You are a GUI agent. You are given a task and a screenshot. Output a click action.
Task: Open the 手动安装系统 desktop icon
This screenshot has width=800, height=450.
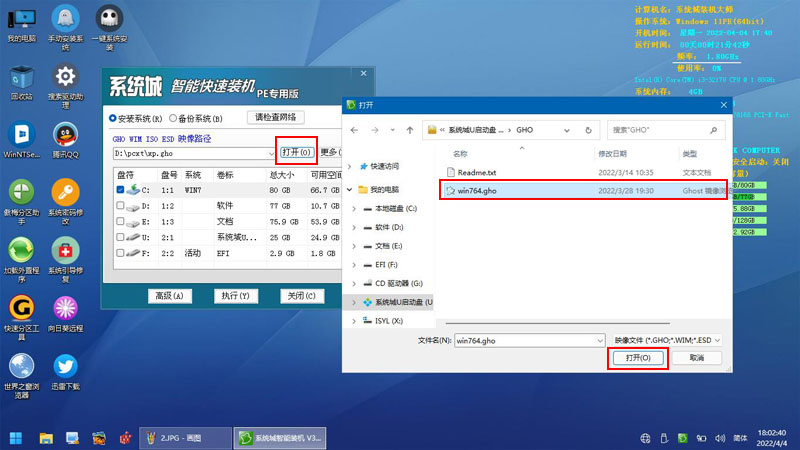tap(65, 28)
